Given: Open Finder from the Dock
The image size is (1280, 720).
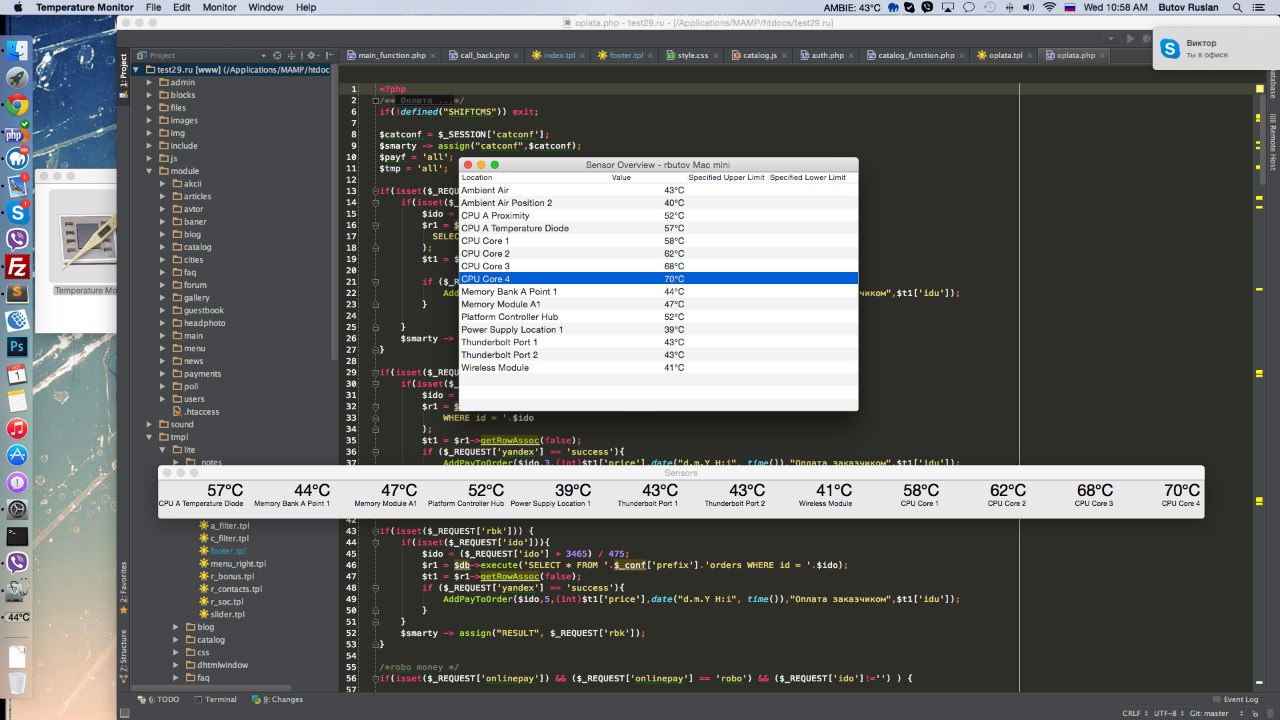Looking at the screenshot, I should (17, 50).
